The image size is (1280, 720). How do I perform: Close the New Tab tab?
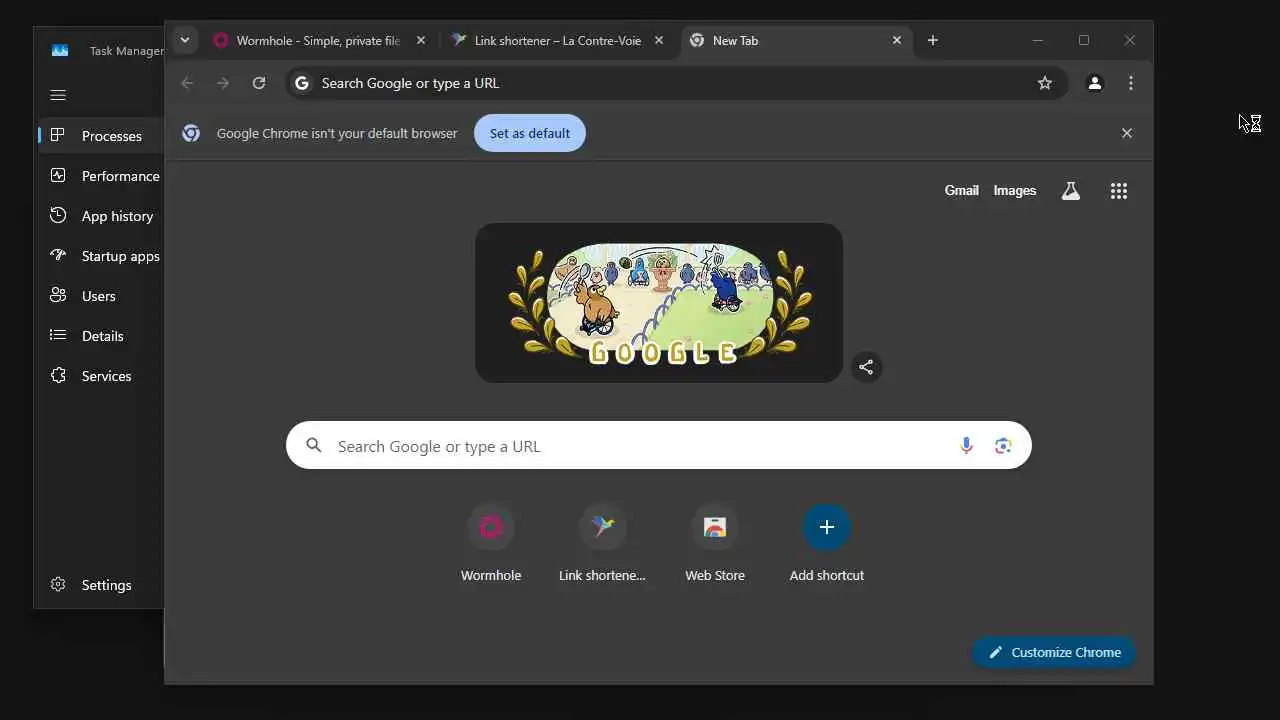[x=897, y=41]
